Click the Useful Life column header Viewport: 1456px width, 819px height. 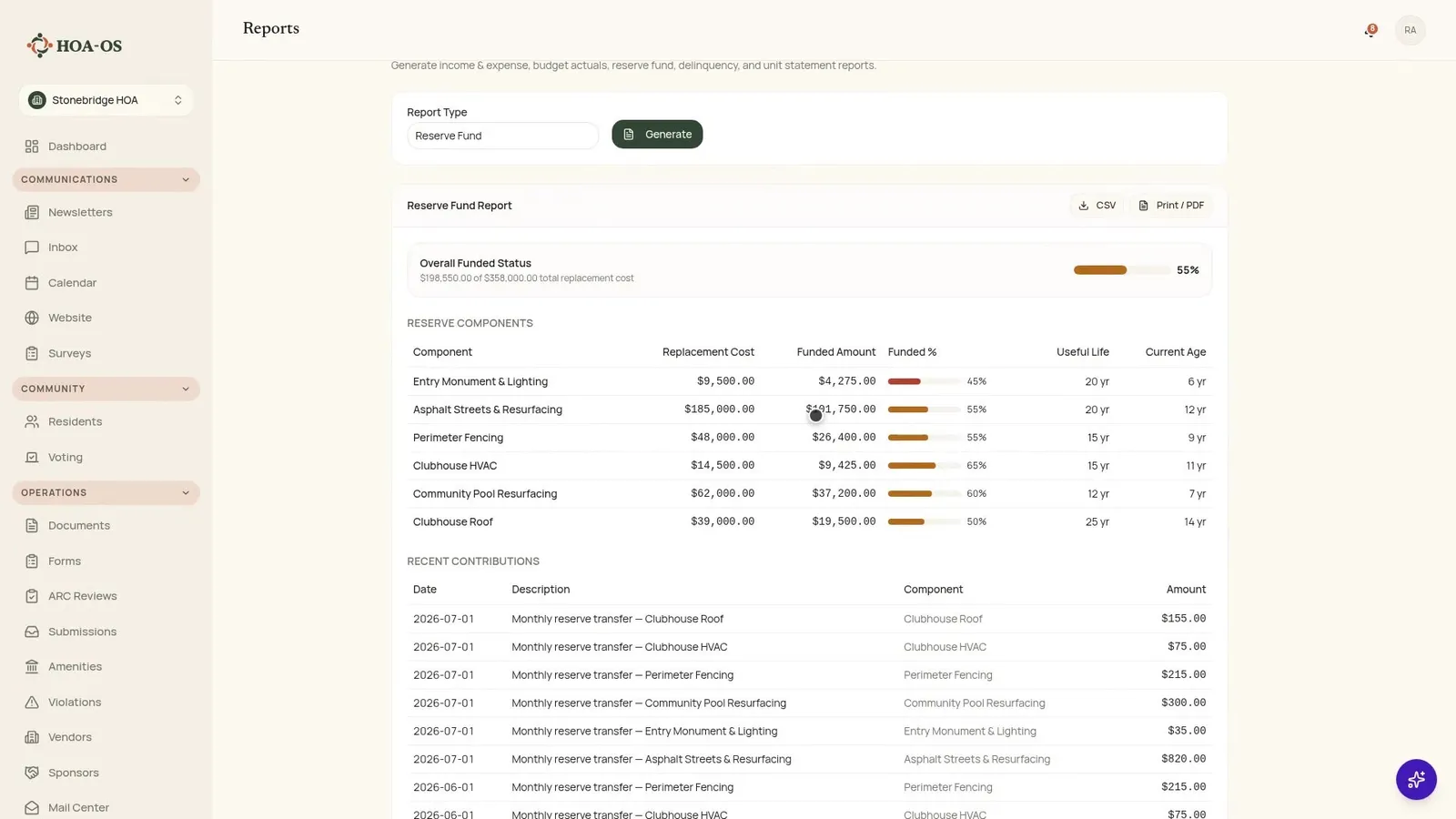click(x=1083, y=352)
